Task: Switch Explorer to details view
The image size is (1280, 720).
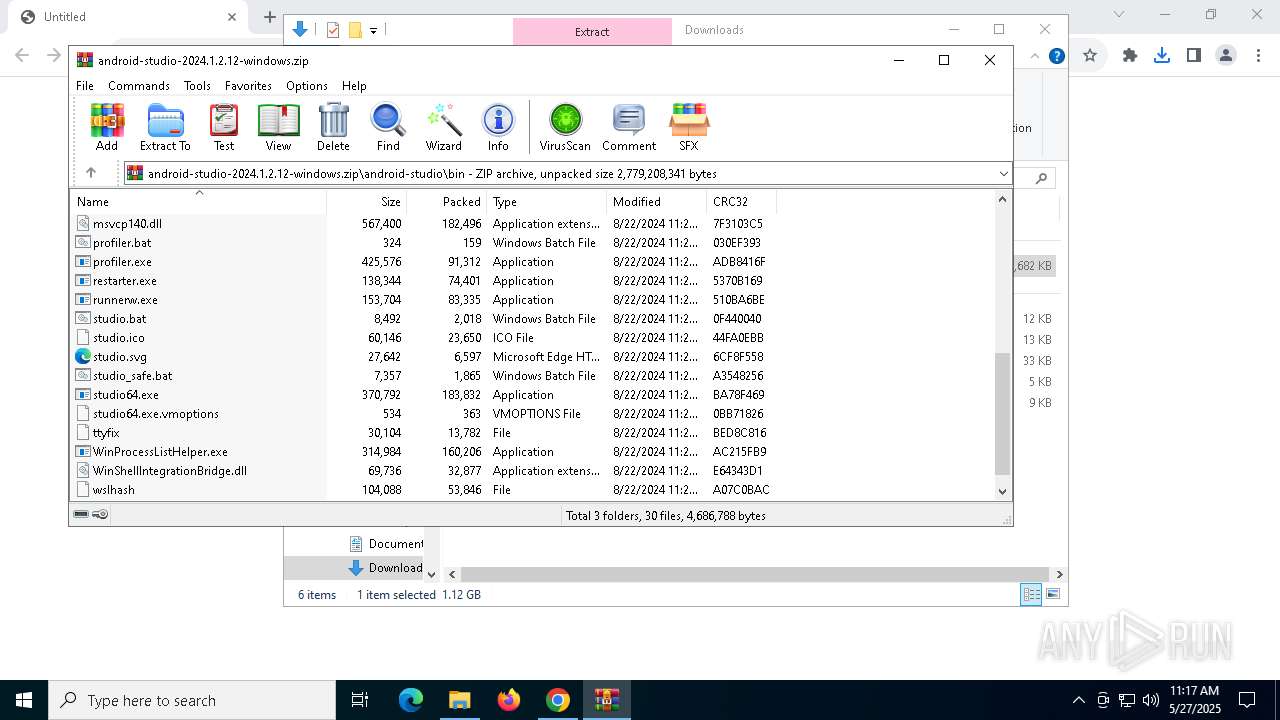Action: (x=1031, y=595)
